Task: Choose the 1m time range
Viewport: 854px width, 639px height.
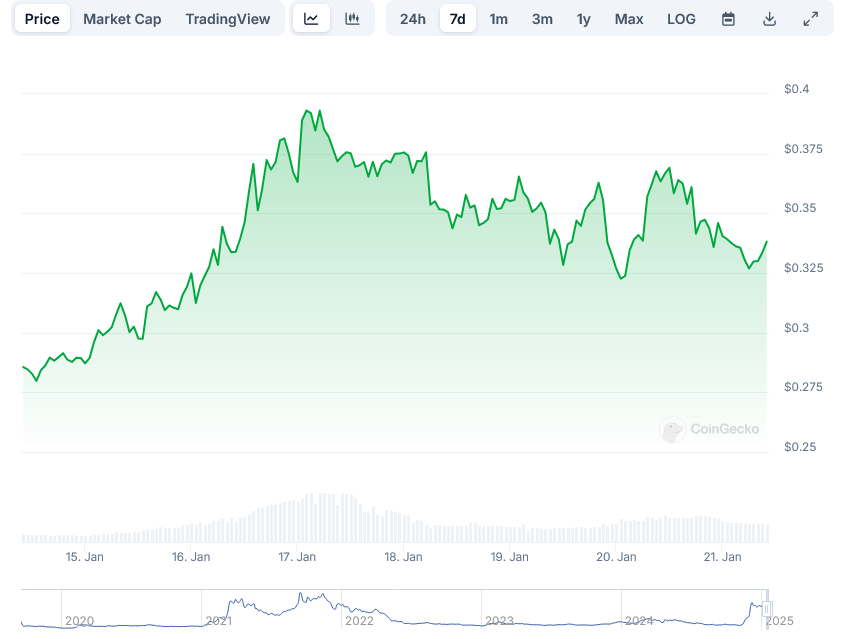Action: 498,19
